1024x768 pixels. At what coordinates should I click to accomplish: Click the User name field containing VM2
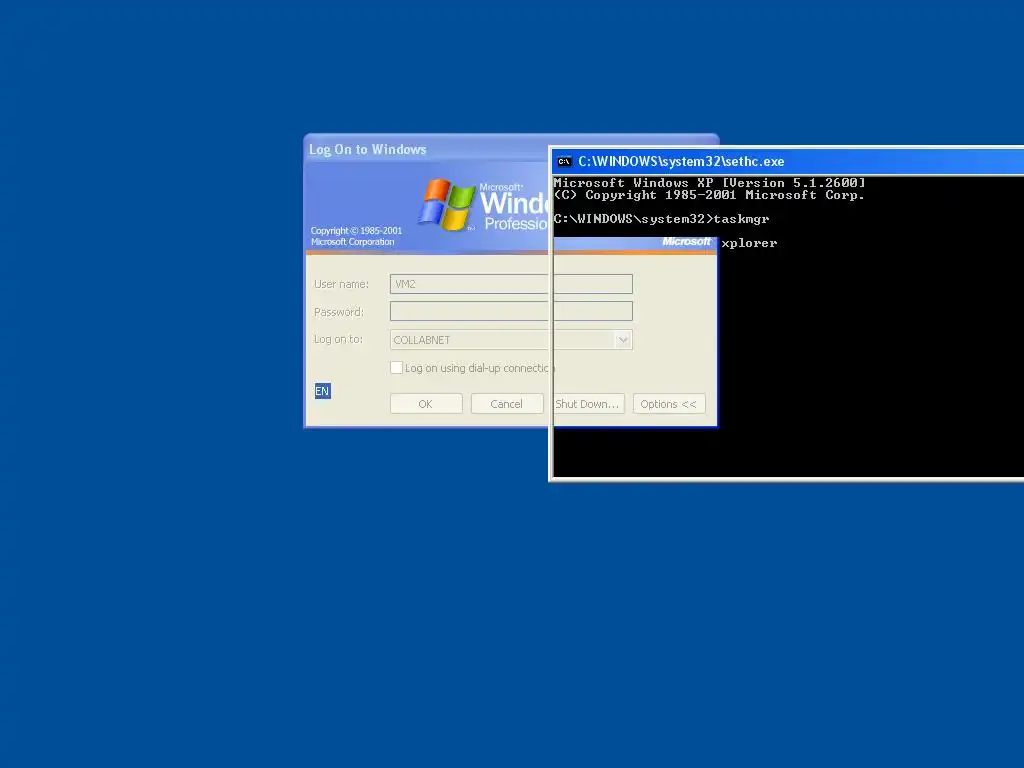[x=511, y=283]
